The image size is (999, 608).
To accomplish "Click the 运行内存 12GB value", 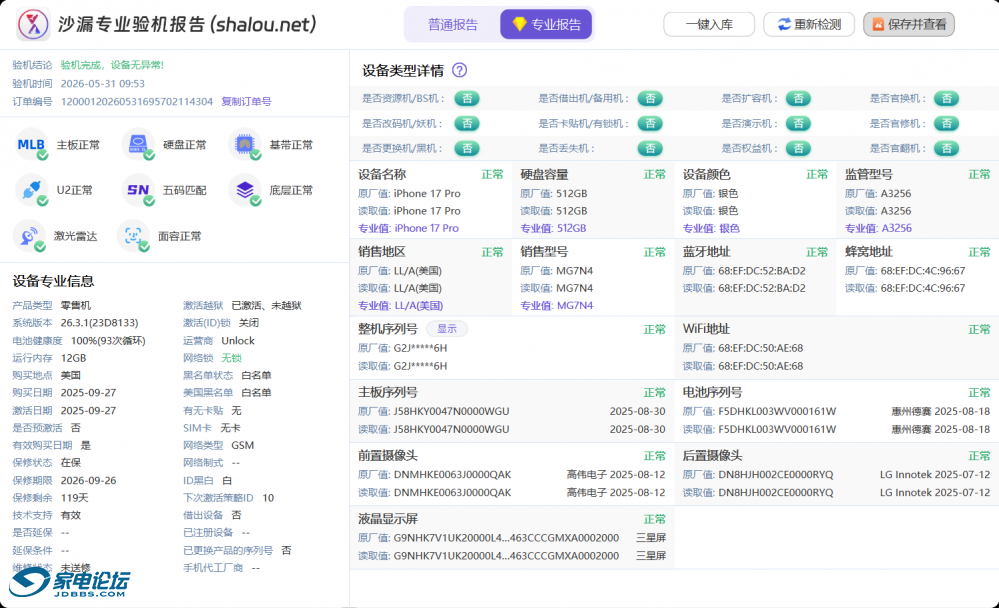I will (x=73, y=358).
